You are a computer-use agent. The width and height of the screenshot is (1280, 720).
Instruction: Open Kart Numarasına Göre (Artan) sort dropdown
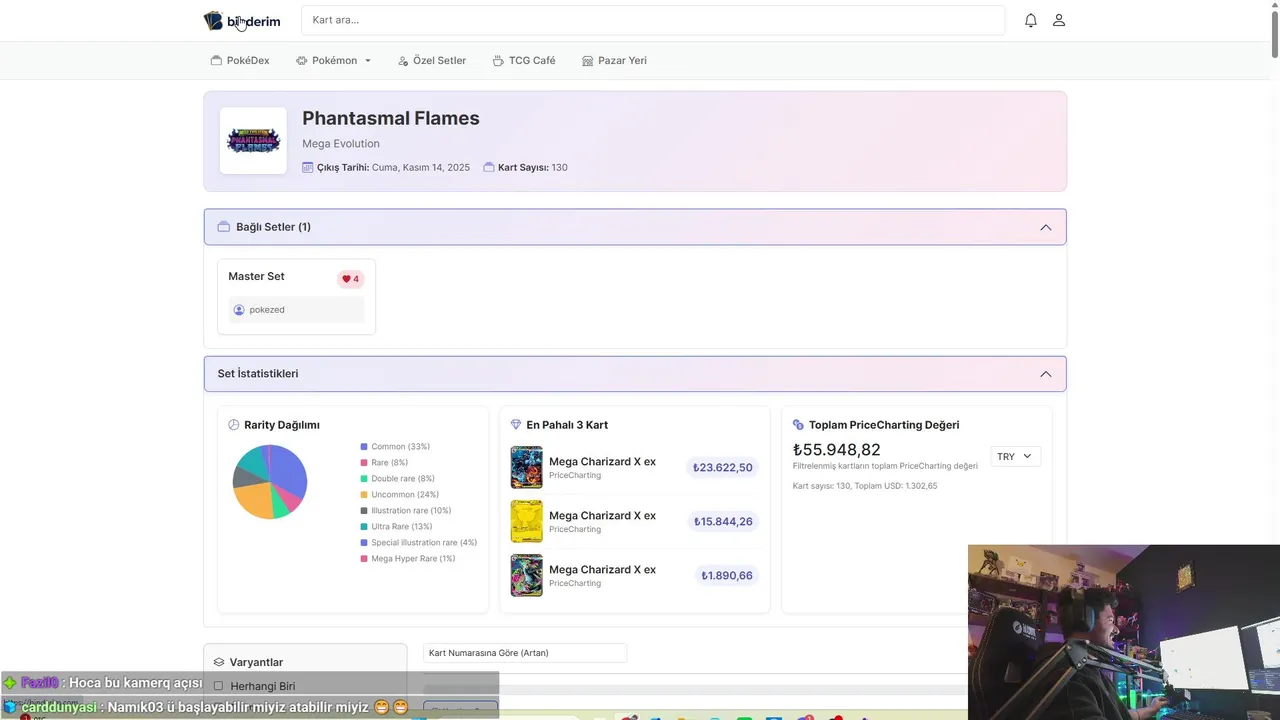pyautogui.click(x=525, y=653)
